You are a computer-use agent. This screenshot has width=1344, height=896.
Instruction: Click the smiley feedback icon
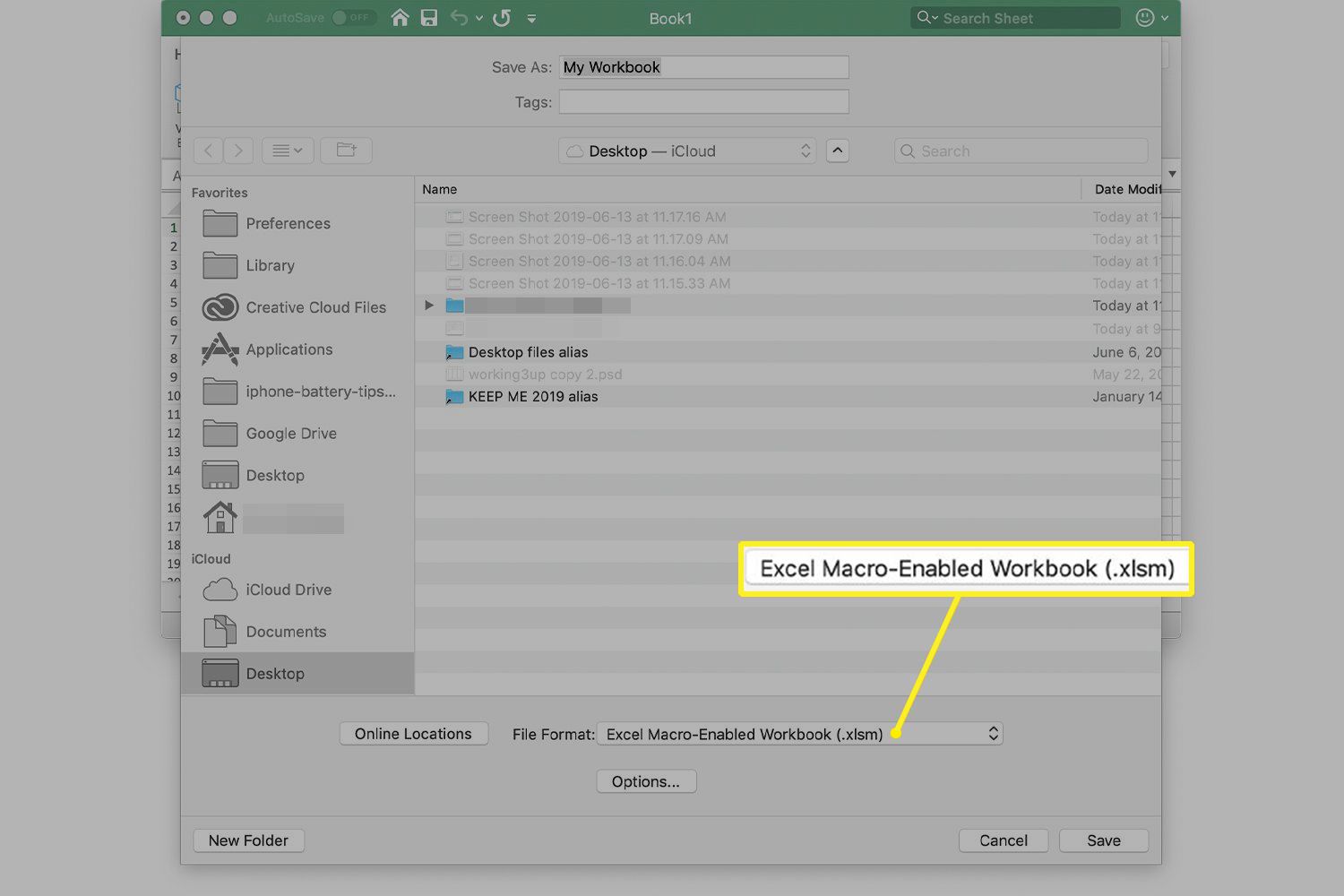1145,18
